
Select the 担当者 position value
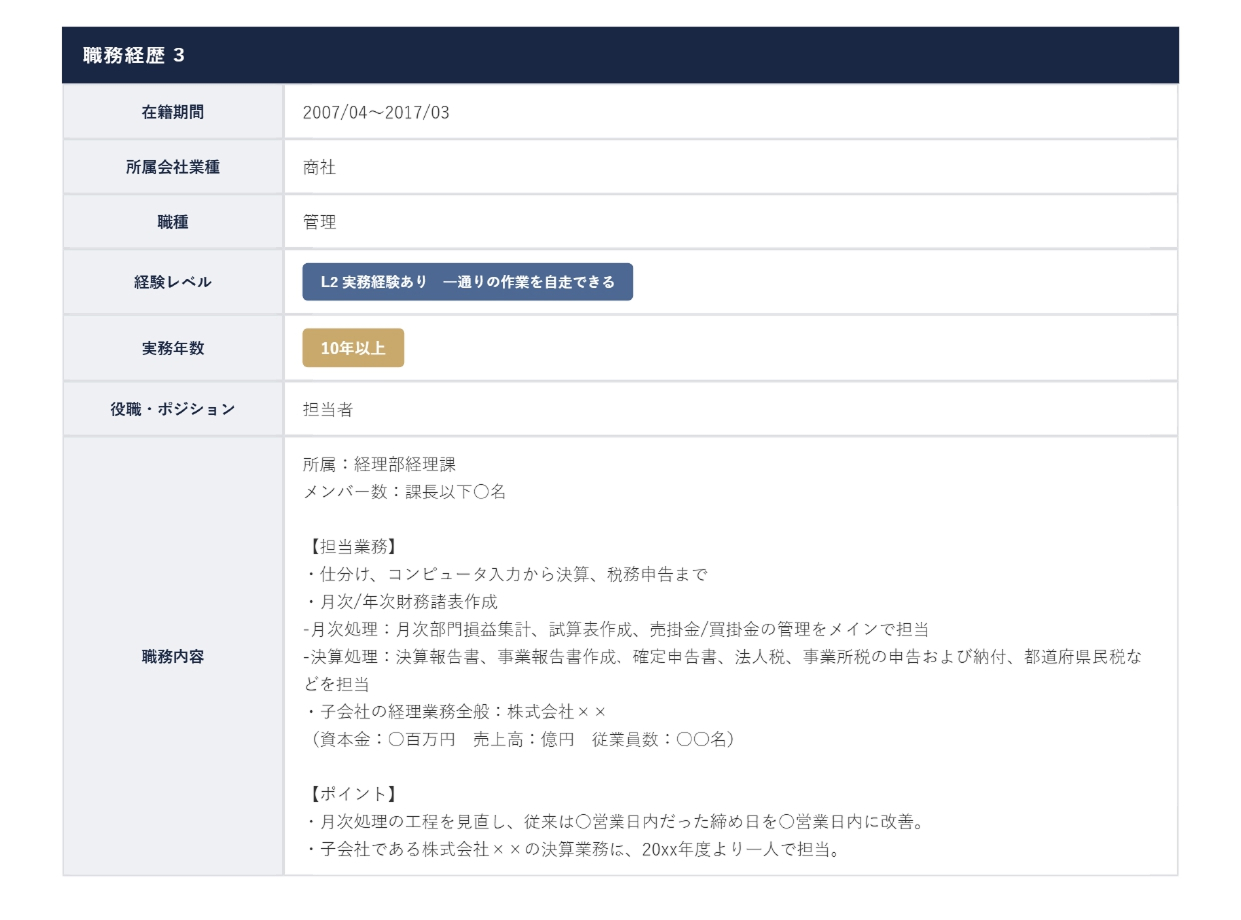pyautogui.click(x=328, y=409)
